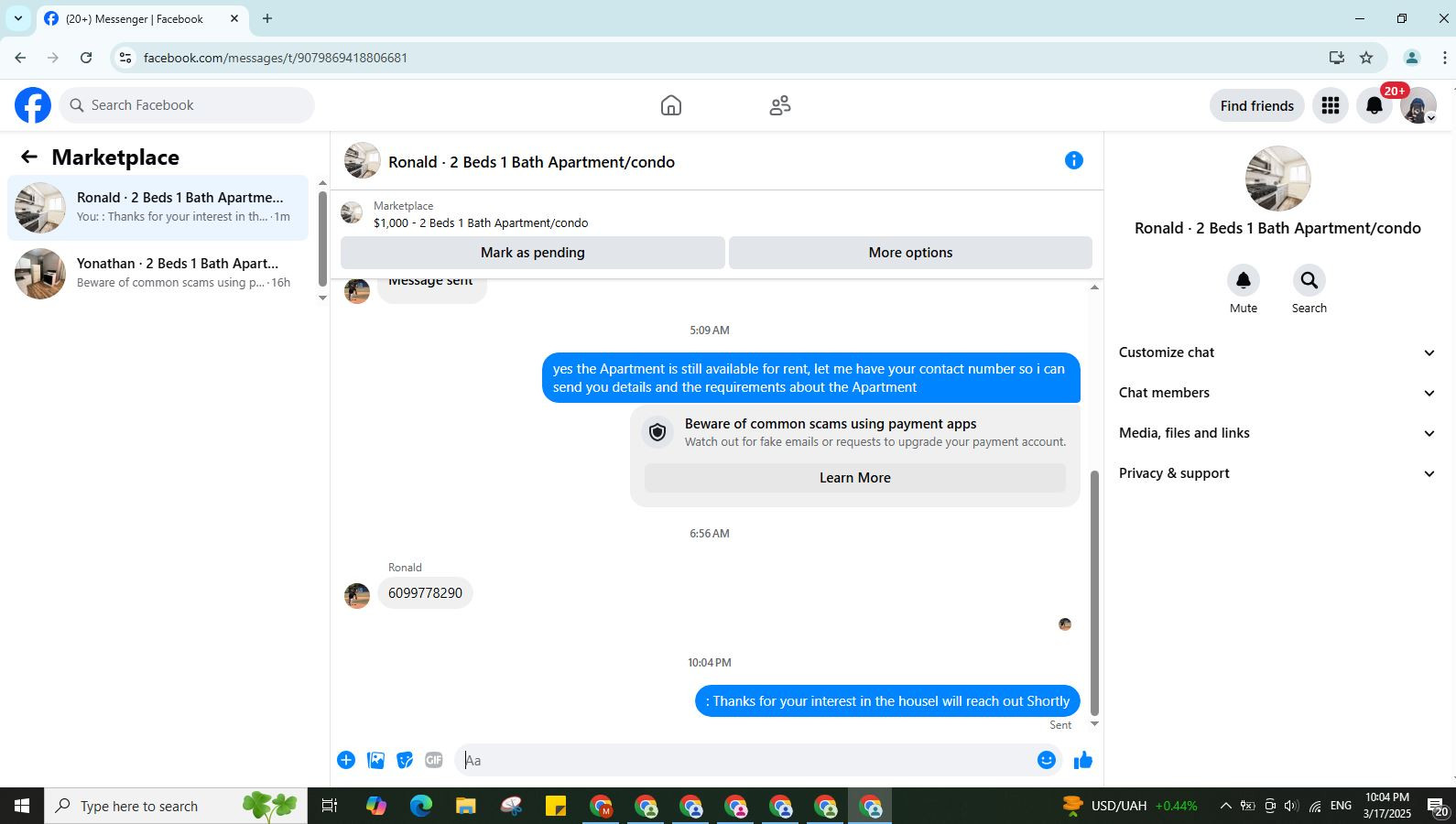
Task: Select the Messenger | Facebook browser tab
Action: pos(142,18)
